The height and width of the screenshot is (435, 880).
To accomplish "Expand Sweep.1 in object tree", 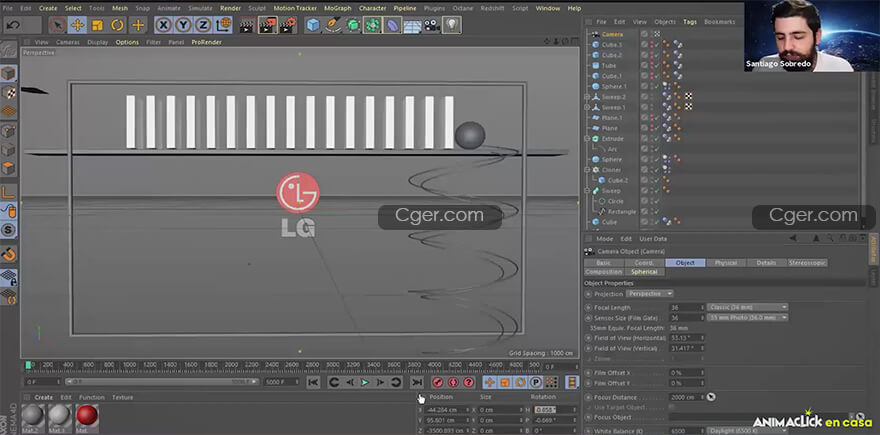I will click(x=588, y=107).
